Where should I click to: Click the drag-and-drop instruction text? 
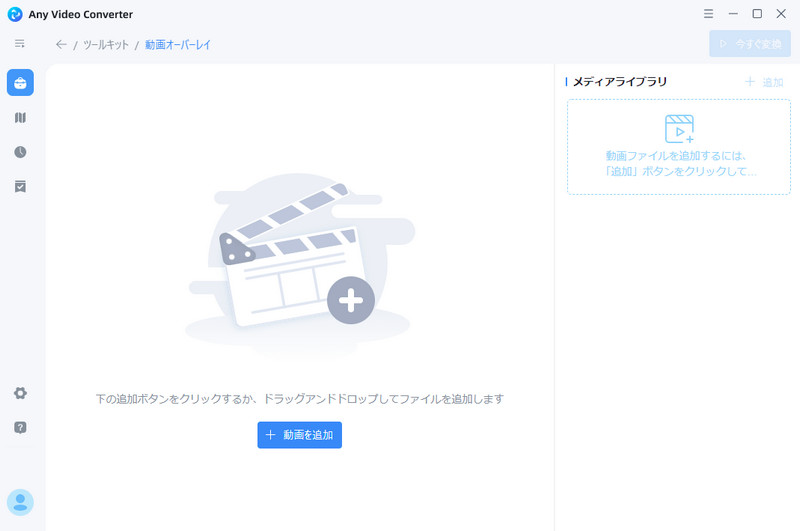point(300,399)
